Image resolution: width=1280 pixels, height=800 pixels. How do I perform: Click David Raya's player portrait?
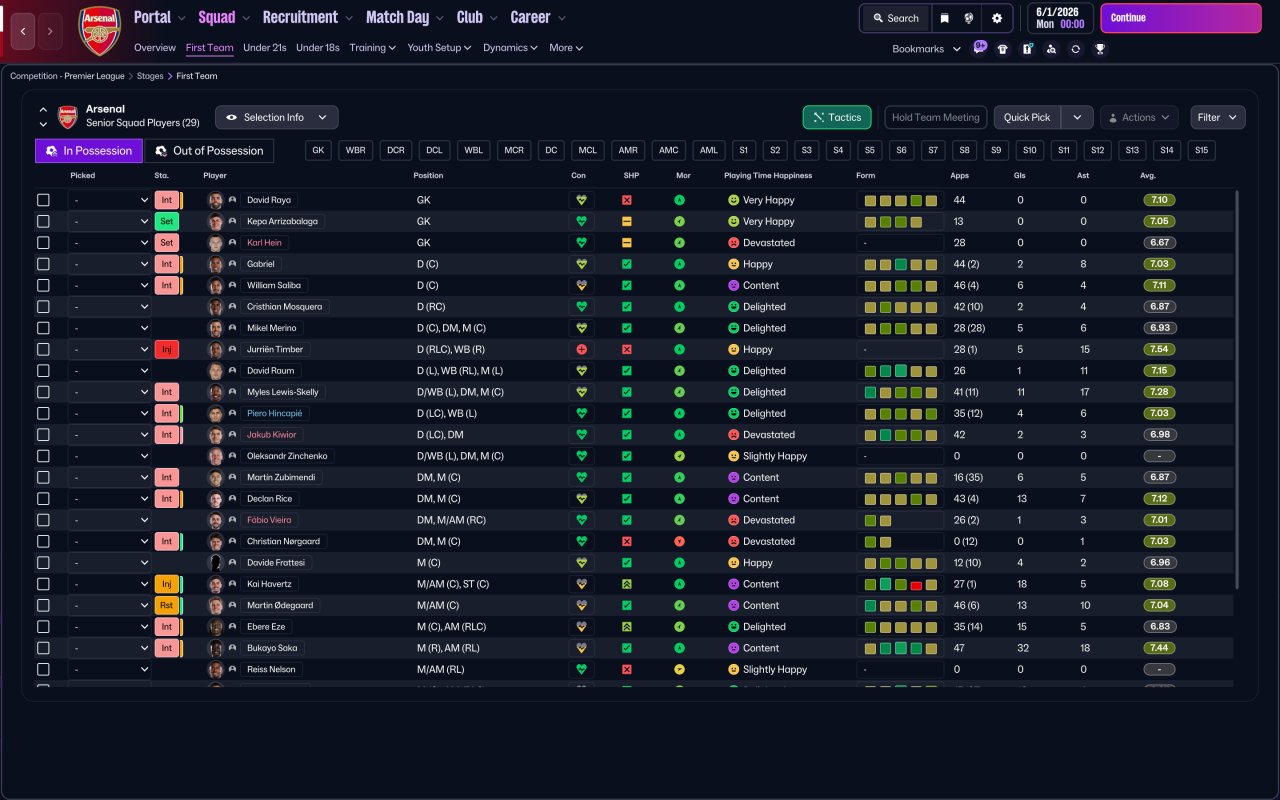click(215, 200)
